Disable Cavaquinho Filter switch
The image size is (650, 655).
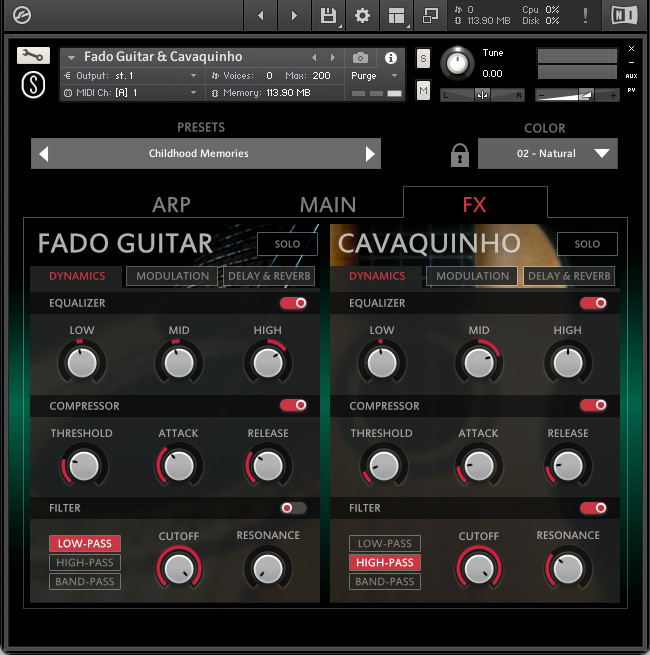[593, 508]
